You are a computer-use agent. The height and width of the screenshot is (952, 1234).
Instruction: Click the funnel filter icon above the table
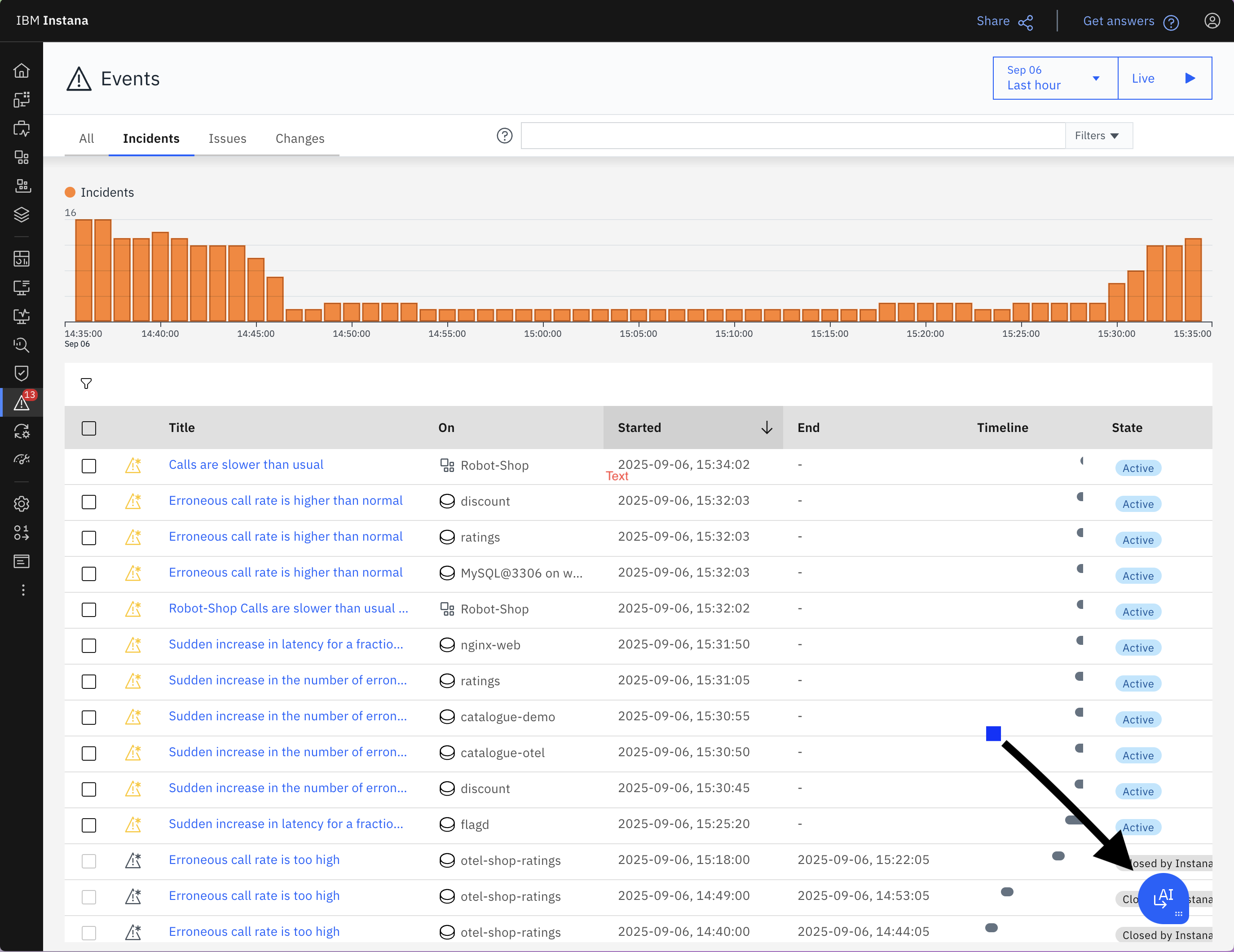click(x=86, y=383)
